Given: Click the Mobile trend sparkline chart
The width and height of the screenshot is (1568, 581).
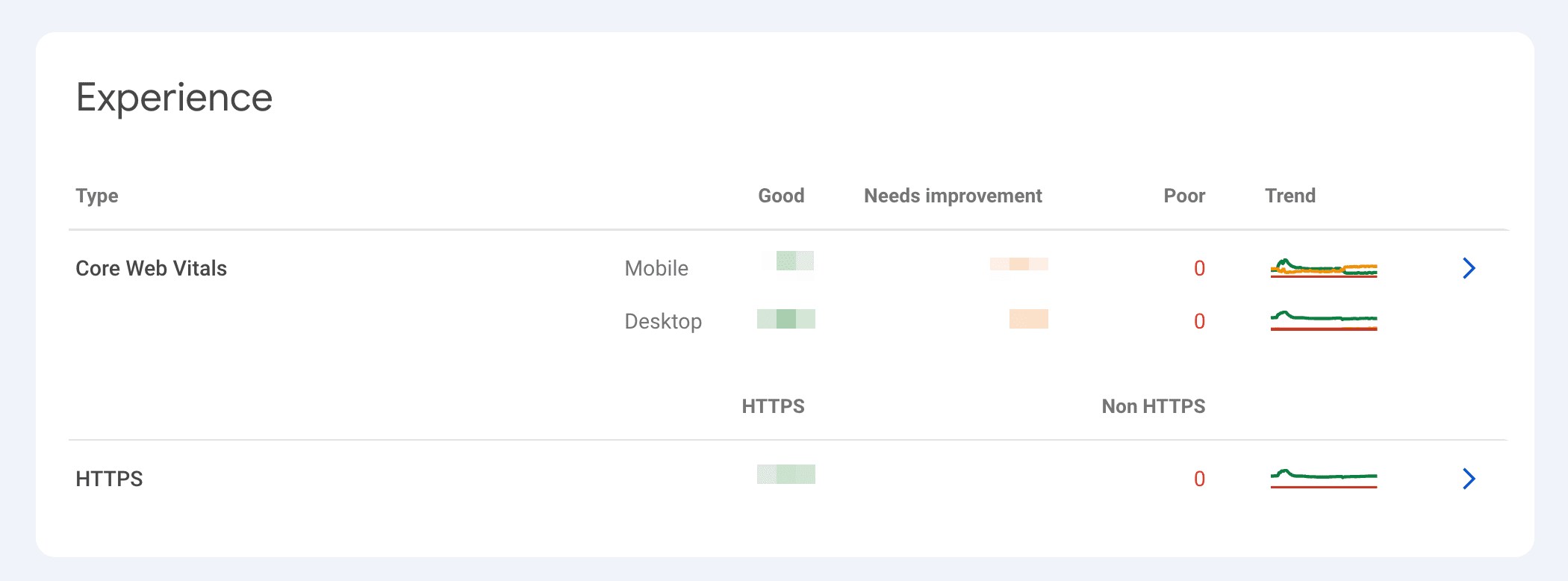Looking at the screenshot, I should pos(1323,268).
